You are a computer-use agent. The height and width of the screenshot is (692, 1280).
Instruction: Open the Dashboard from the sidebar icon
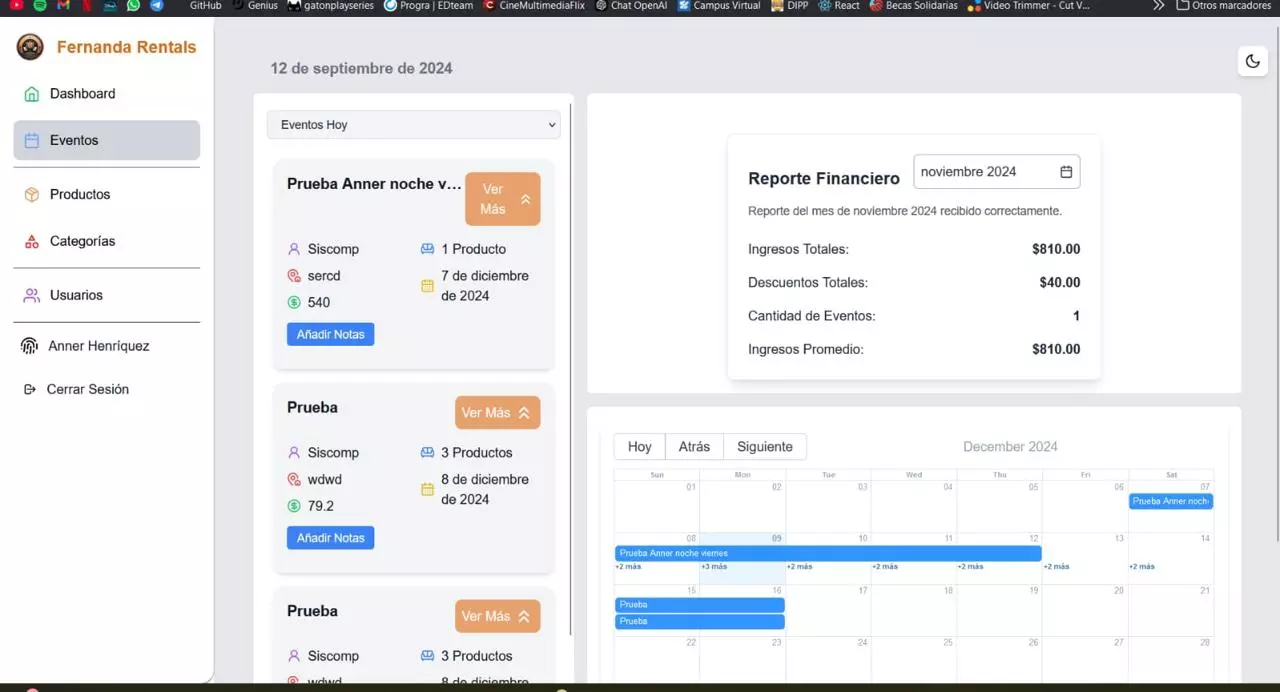30,93
